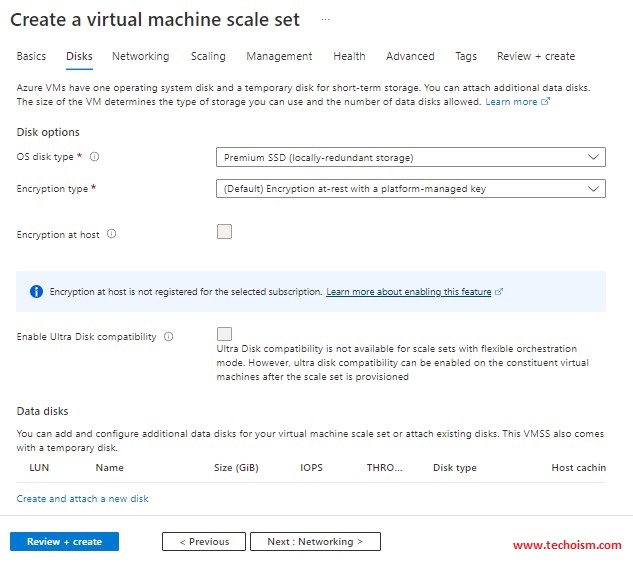633x565 pixels.
Task: Go to the Advanced tab
Action: click(x=410, y=56)
